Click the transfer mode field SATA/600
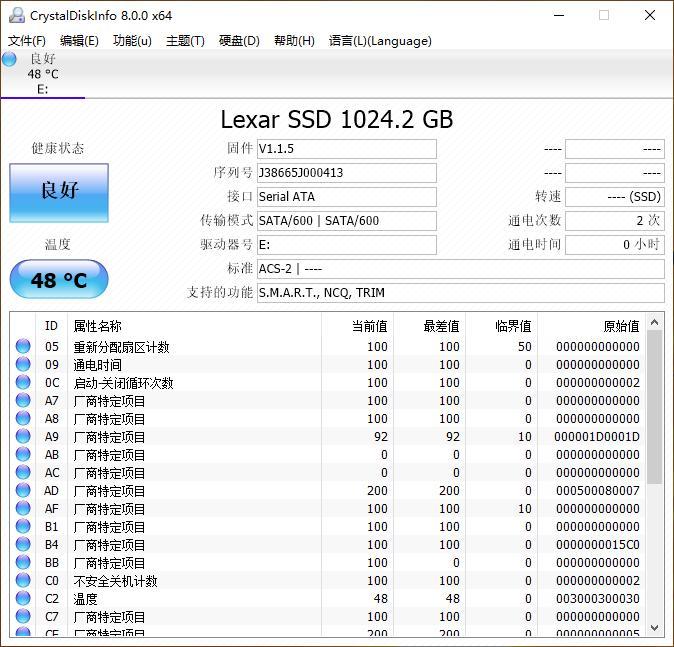 point(346,221)
